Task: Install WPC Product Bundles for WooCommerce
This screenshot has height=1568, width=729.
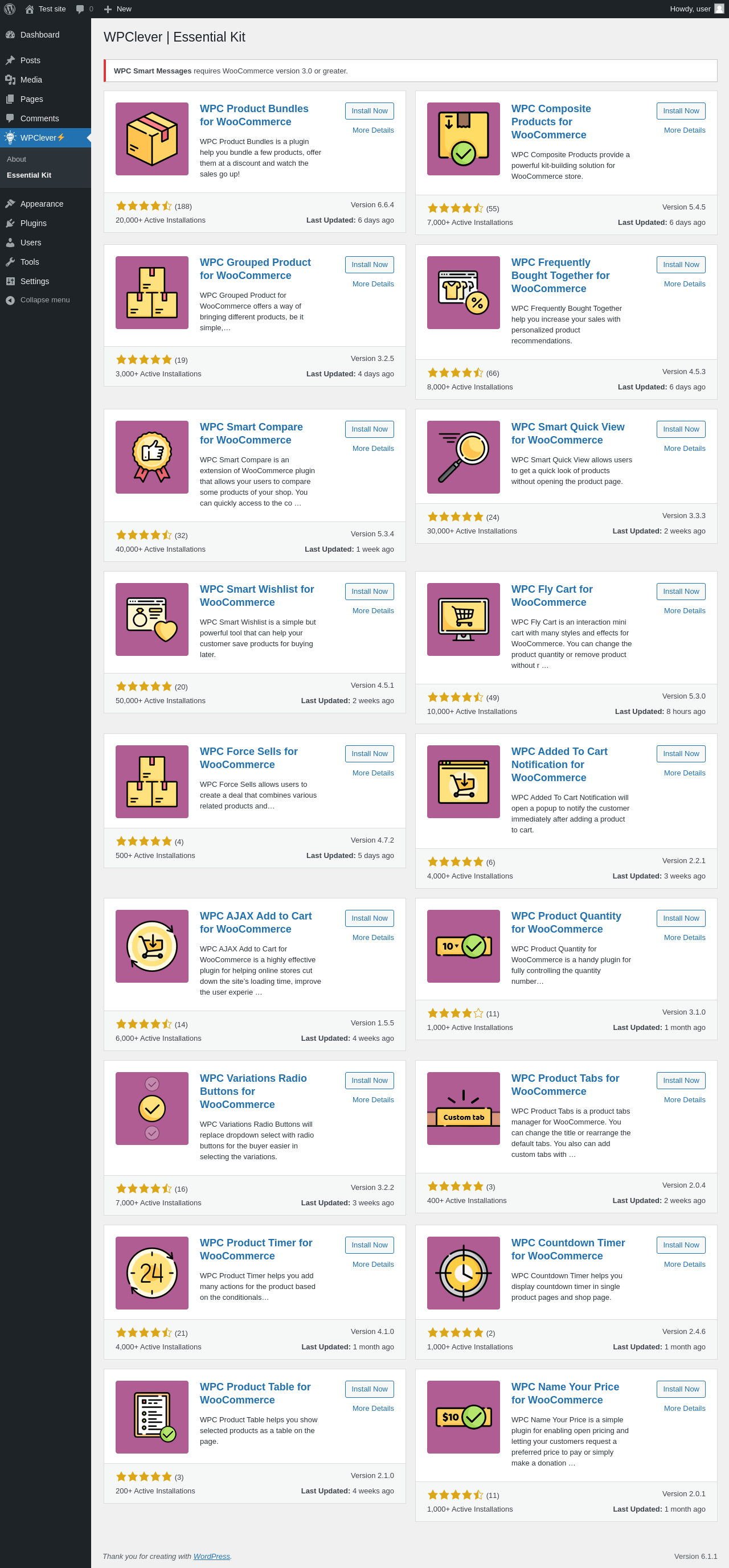Action: [370, 111]
